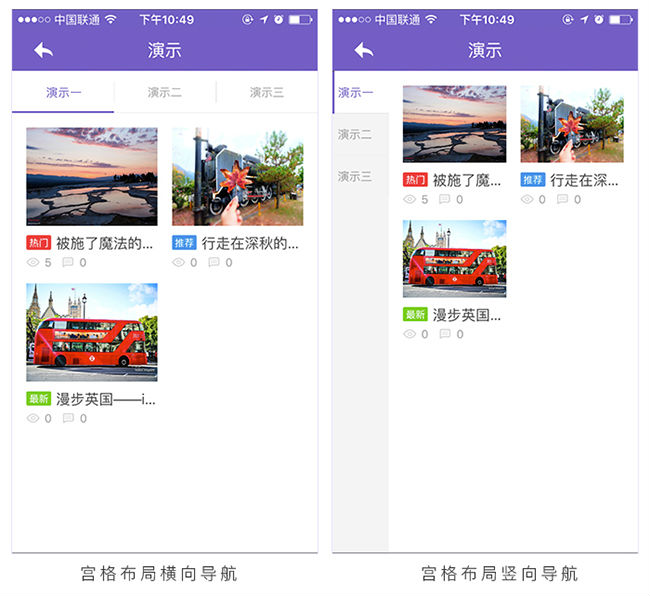Viewport: 650px width, 596px height.
Task: Click green 最新 tag in left phone
Action: pyautogui.click(x=38, y=399)
